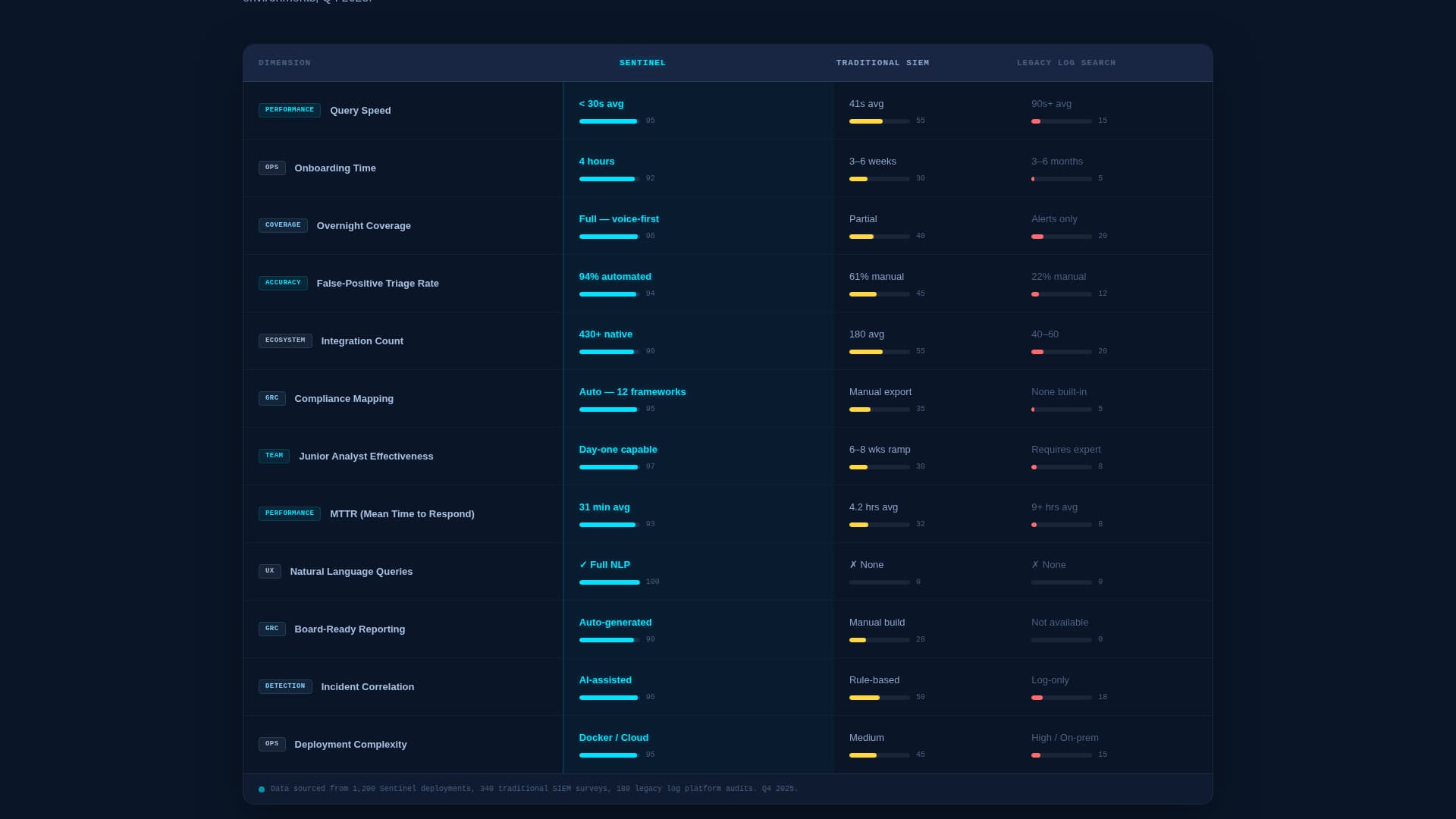Click the '4 hours' Sentinel value

click(597, 162)
